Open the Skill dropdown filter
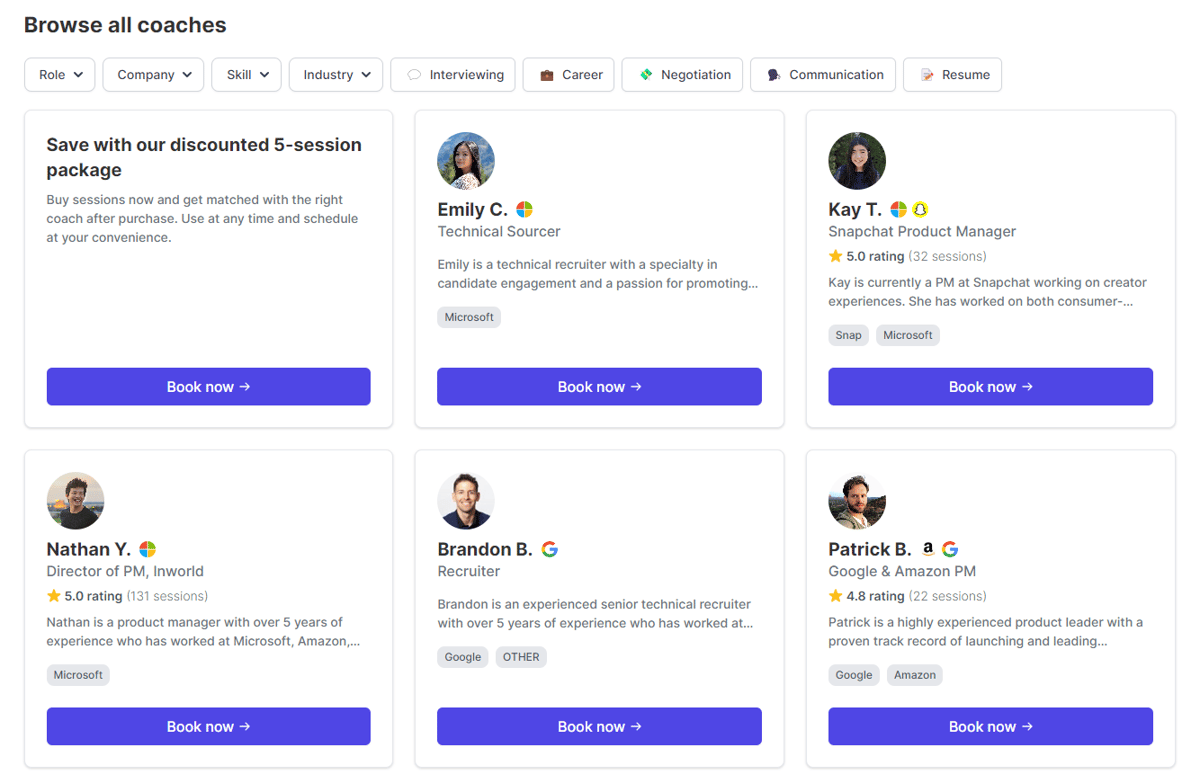The height and width of the screenshot is (783, 1200). 246,75
